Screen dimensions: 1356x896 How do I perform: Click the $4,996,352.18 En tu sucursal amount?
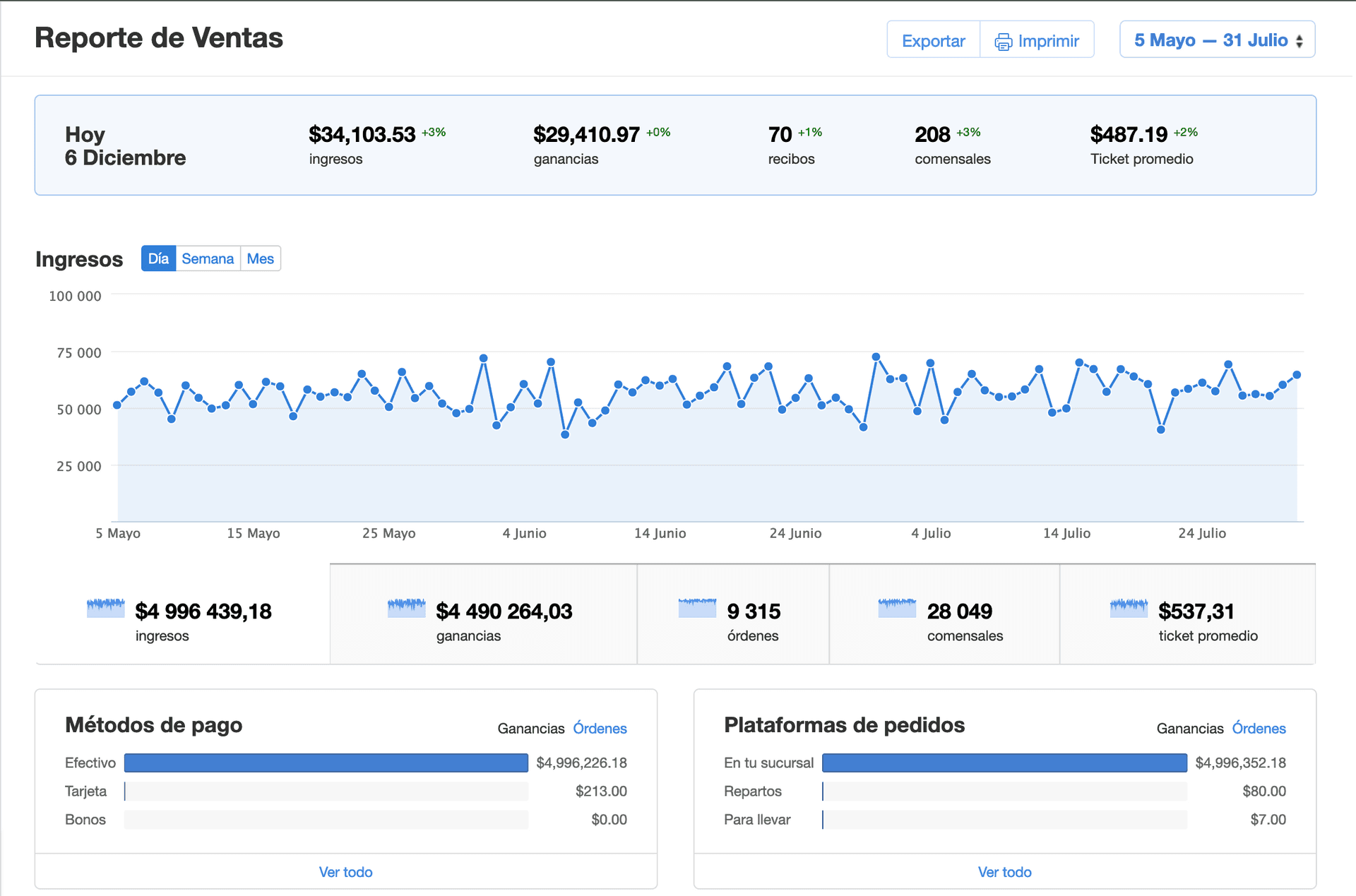1240,763
